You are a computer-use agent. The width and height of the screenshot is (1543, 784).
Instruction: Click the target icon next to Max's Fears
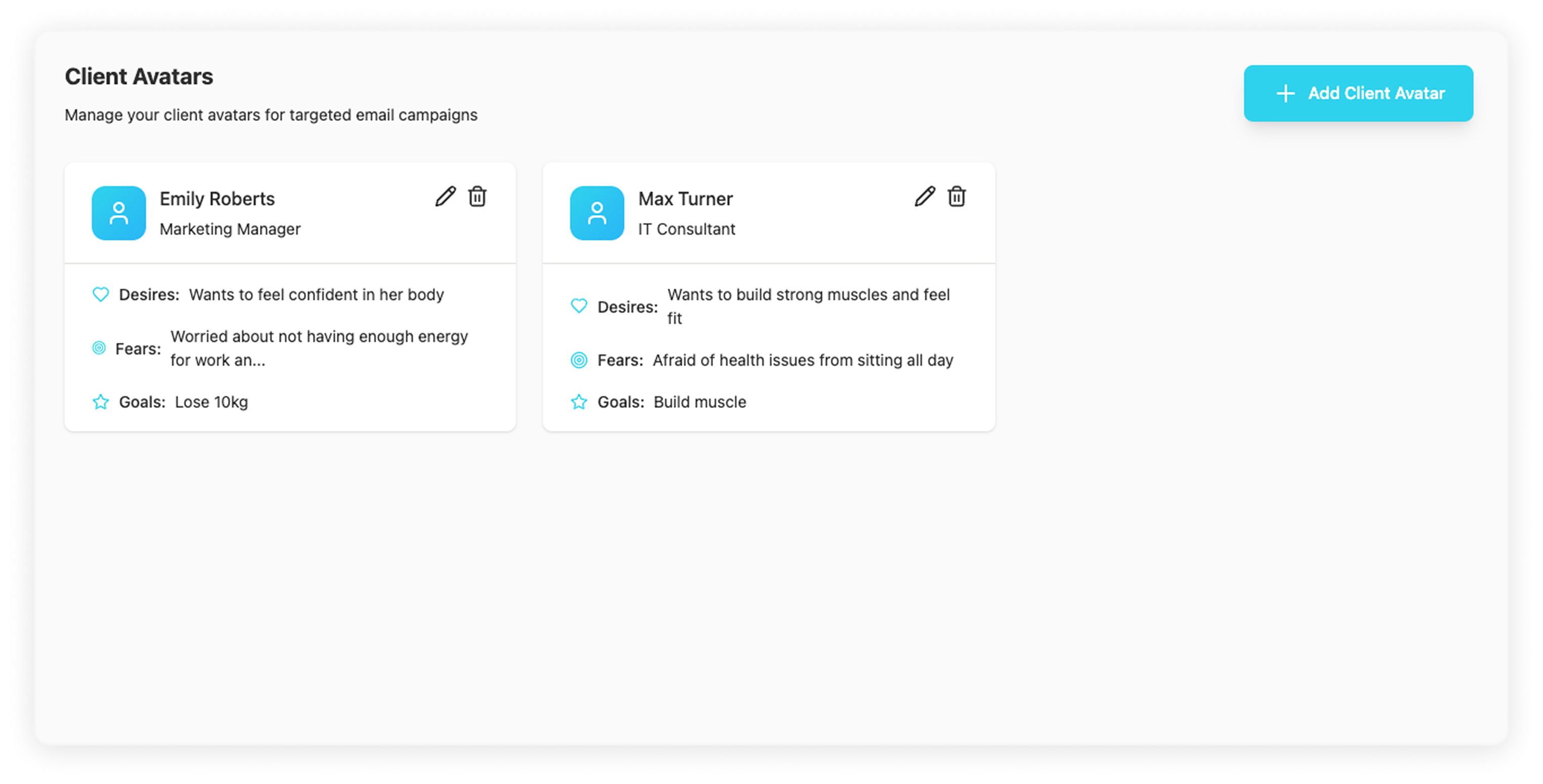579,360
